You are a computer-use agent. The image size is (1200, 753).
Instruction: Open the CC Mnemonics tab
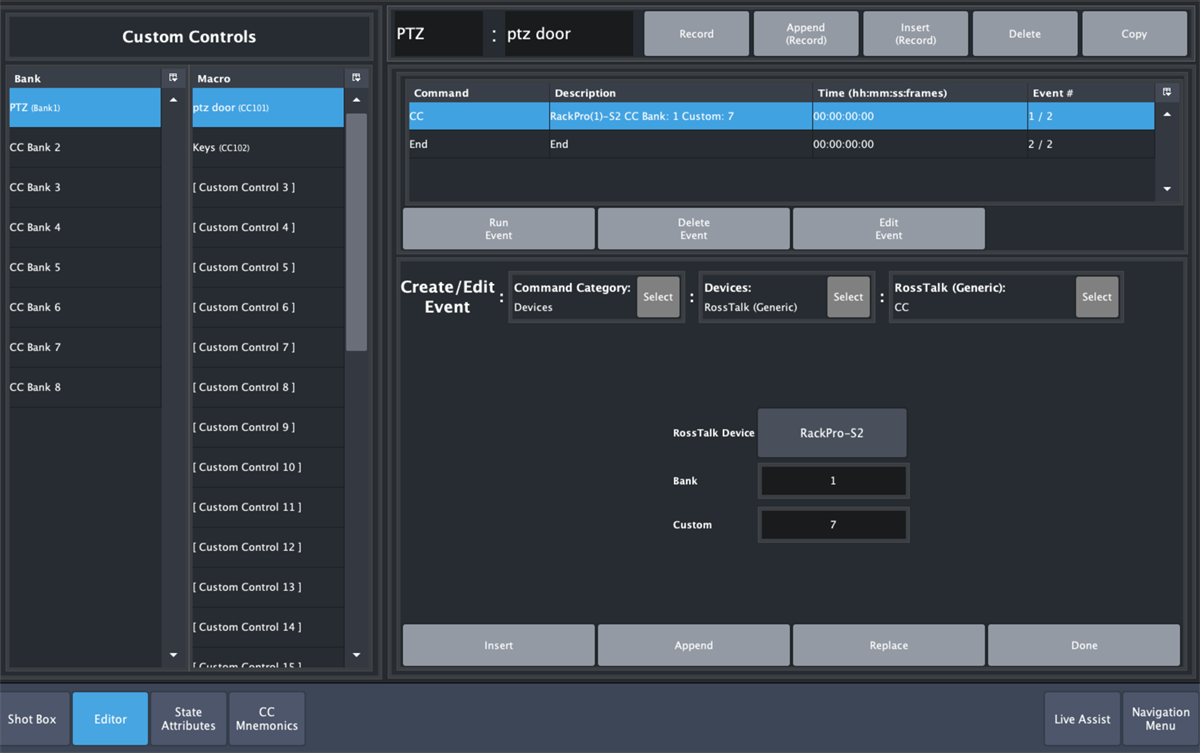pyautogui.click(x=266, y=718)
